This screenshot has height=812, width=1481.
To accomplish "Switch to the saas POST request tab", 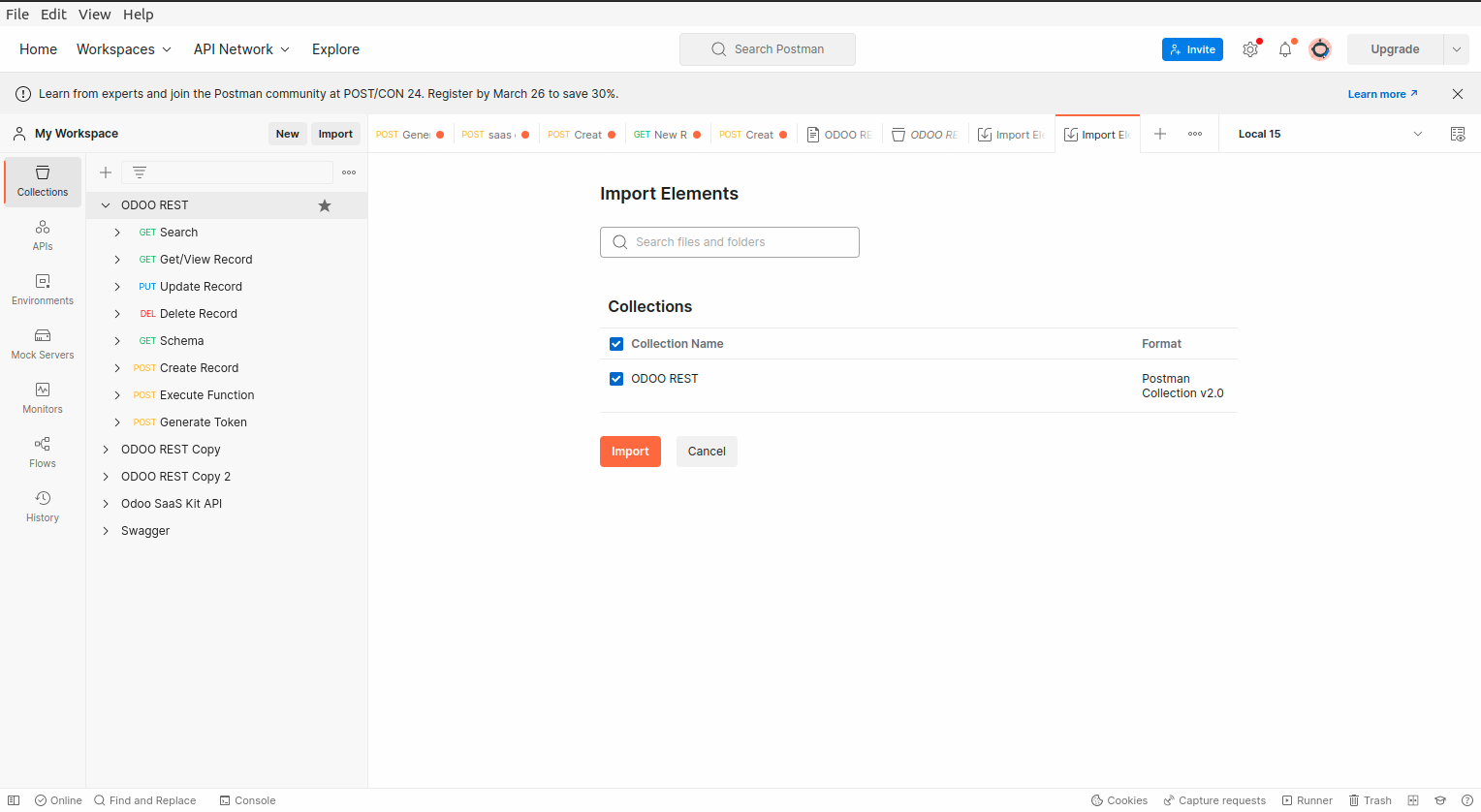I will pyautogui.click(x=494, y=135).
